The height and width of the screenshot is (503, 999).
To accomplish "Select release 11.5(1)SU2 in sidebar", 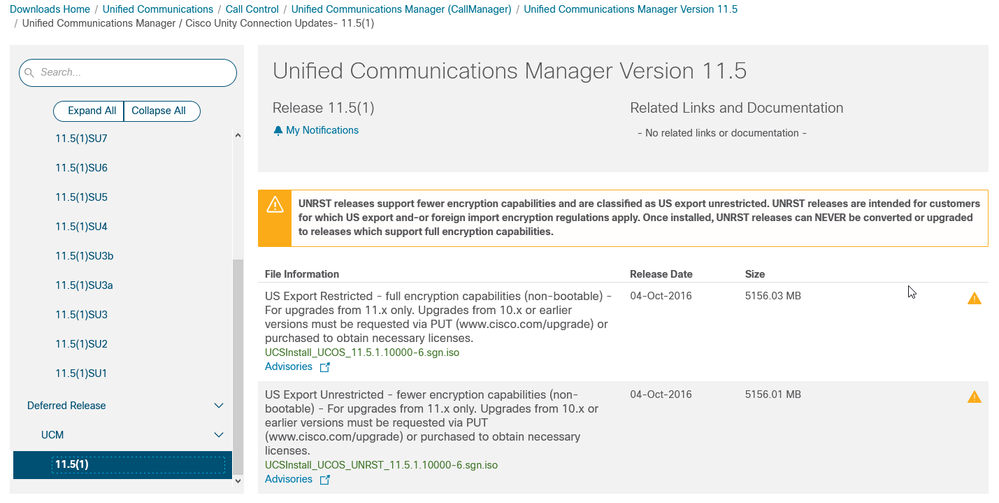I will (82, 344).
